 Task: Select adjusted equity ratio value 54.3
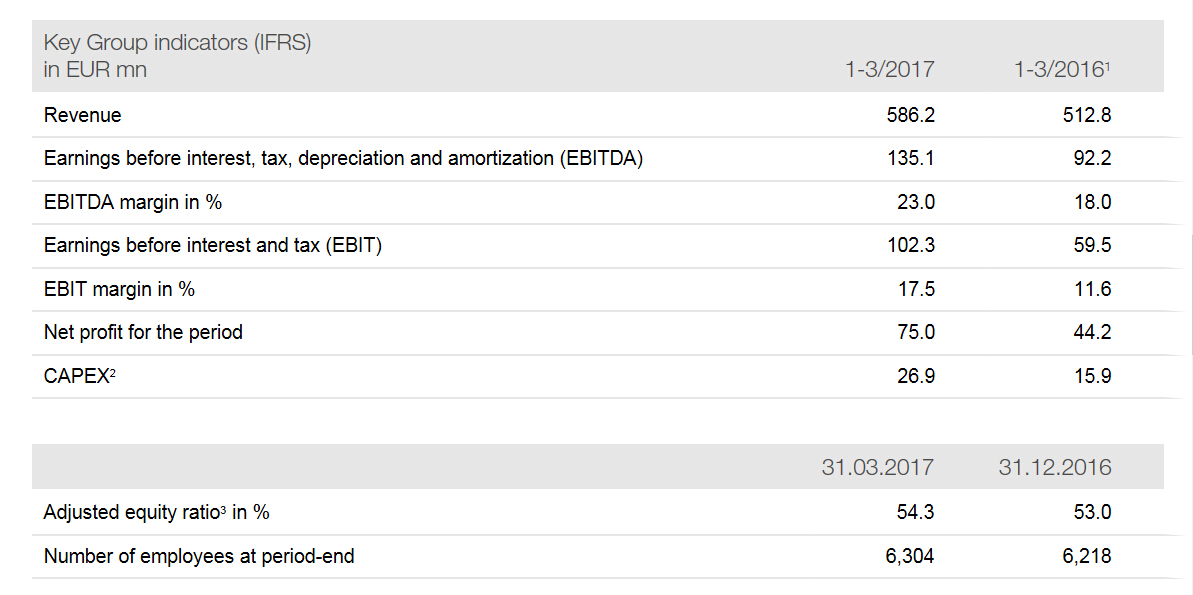point(917,513)
